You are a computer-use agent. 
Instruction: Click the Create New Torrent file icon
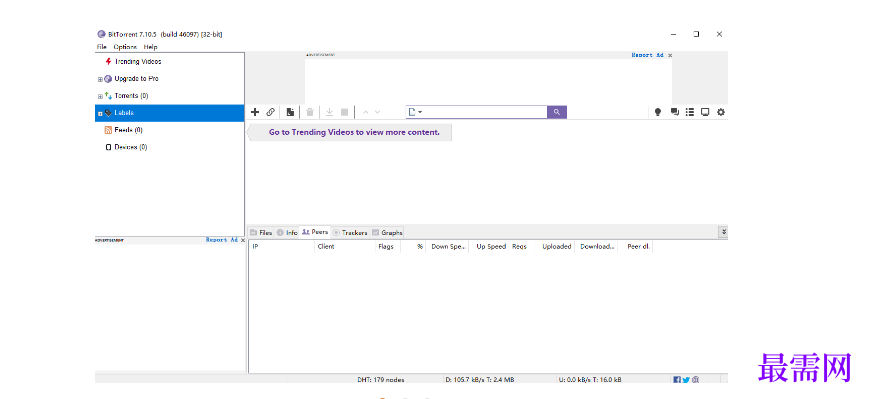[x=290, y=112]
